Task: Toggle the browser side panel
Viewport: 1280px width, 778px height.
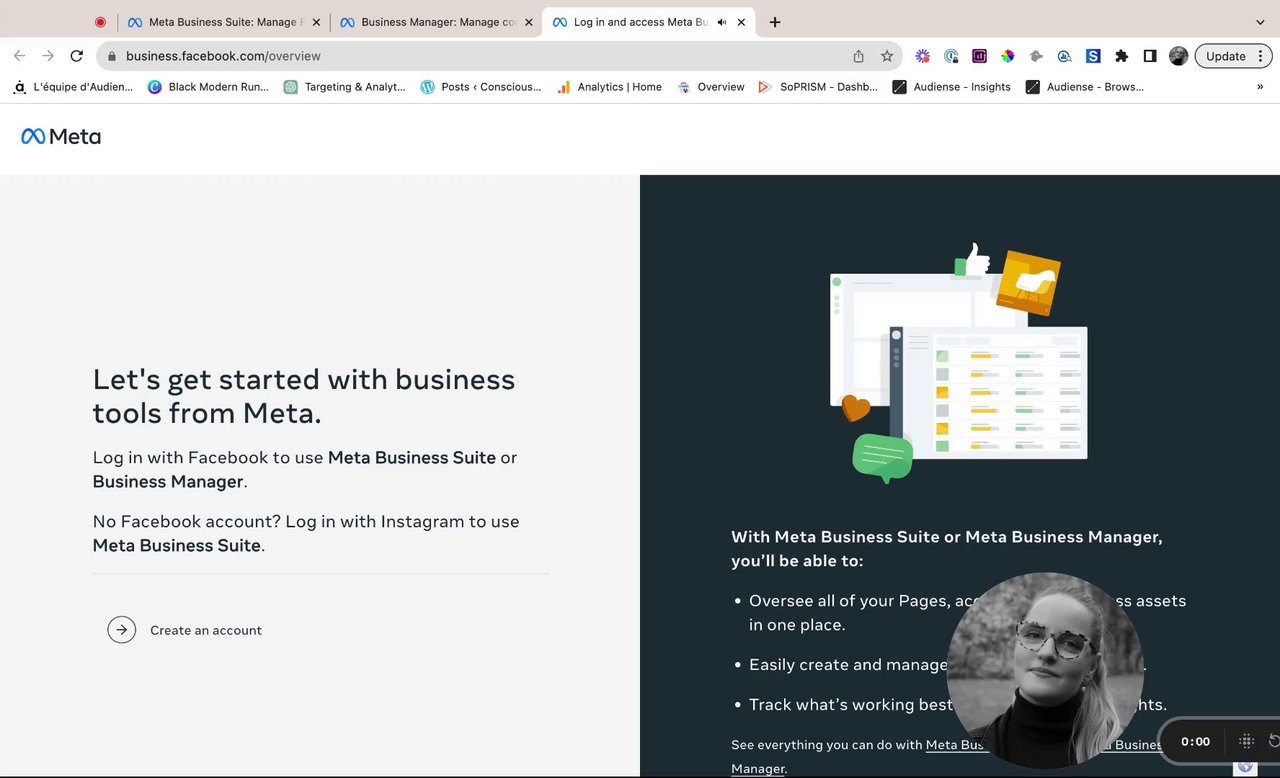Action: (1150, 56)
